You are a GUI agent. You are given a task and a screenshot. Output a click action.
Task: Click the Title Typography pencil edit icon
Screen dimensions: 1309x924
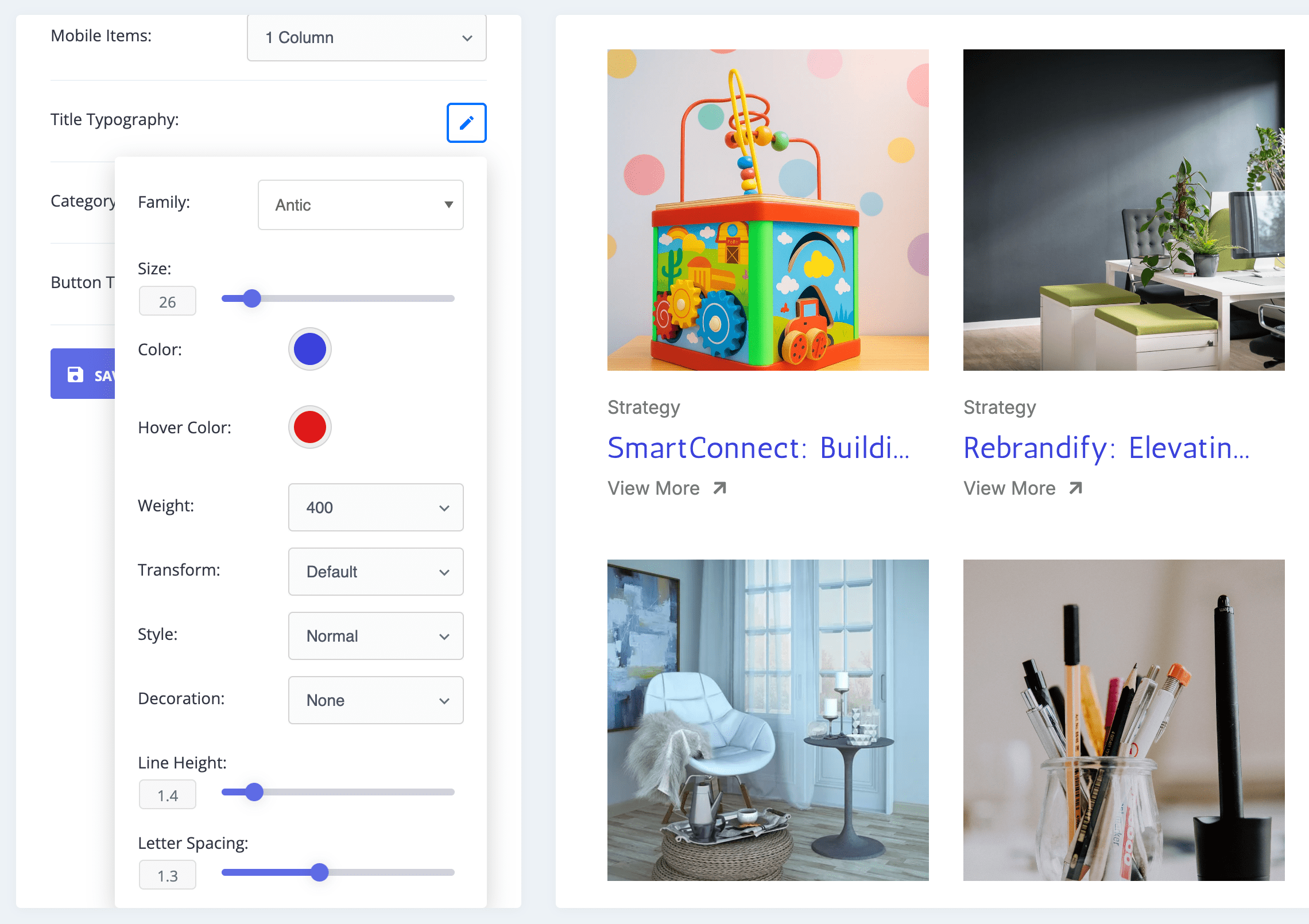[x=466, y=122]
